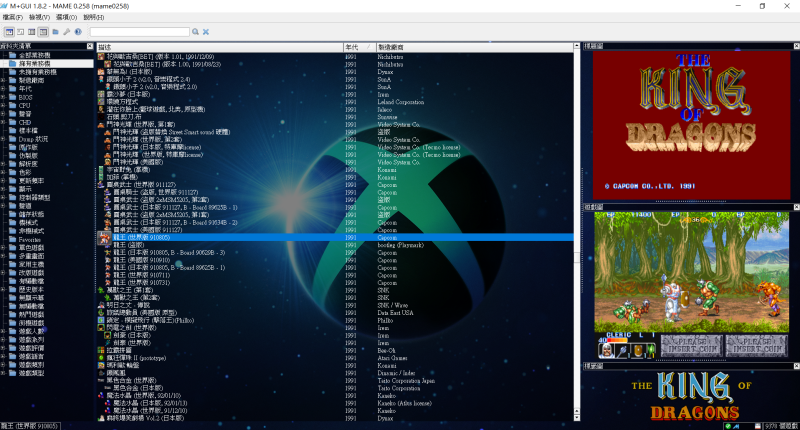This screenshot has width=800, height=430.
Task: Click the blue folder icon in toolbar
Action: (x=56, y=32)
